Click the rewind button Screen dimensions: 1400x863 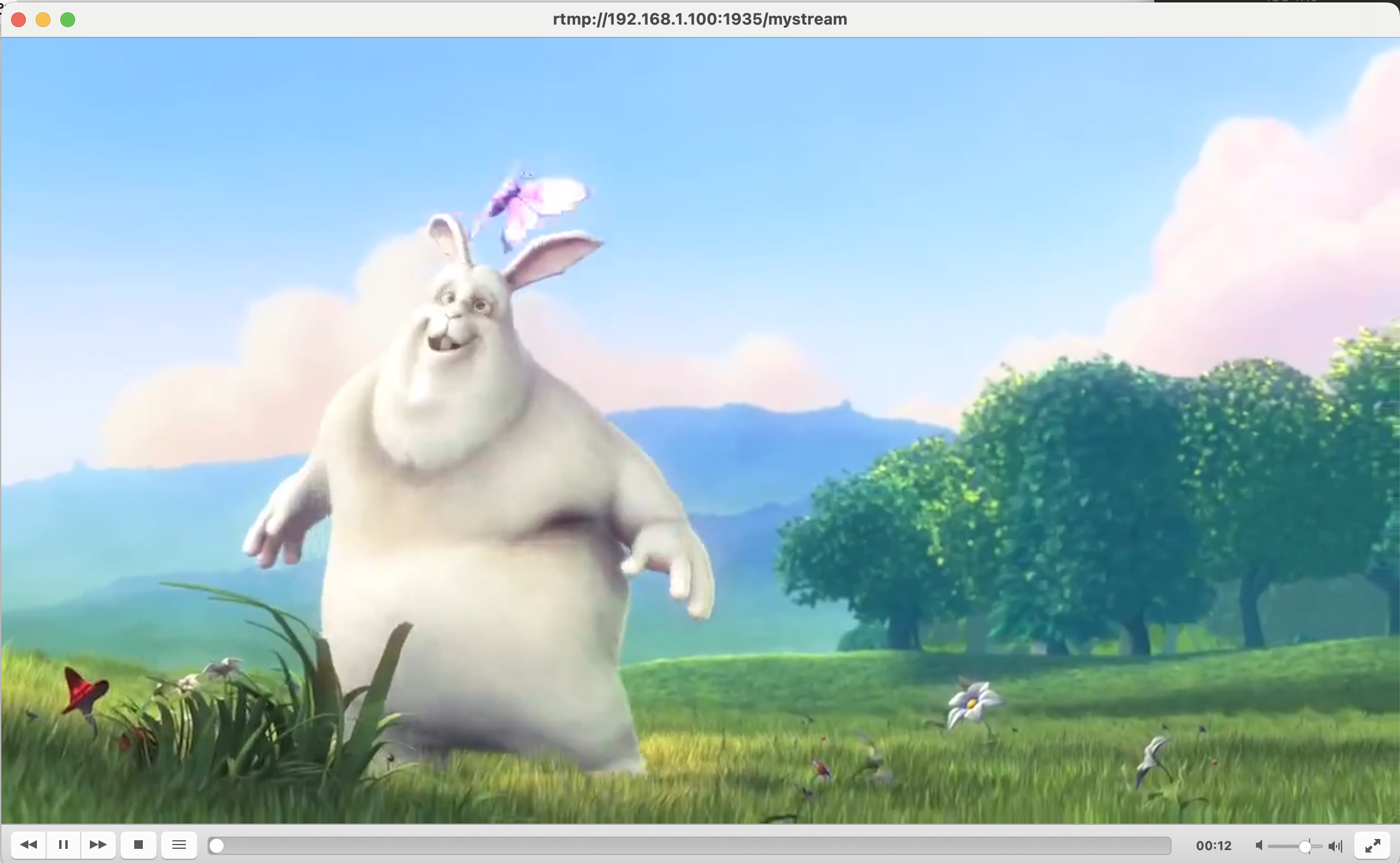click(x=28, y=845)
